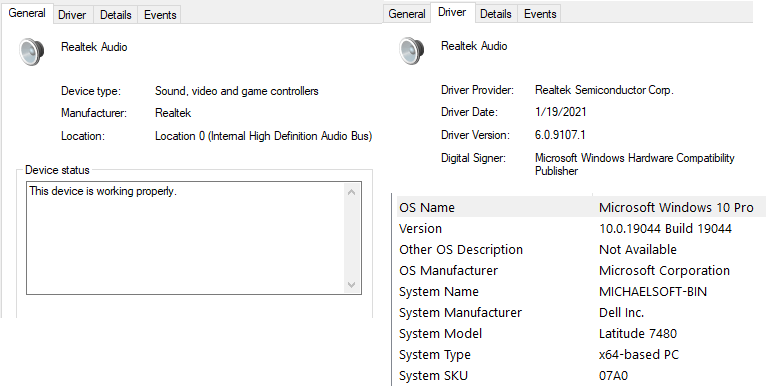This screenshot has height=386, width=766.
Task: Click the 'Realtek' manufacturer value
Action: pos(173,113)
